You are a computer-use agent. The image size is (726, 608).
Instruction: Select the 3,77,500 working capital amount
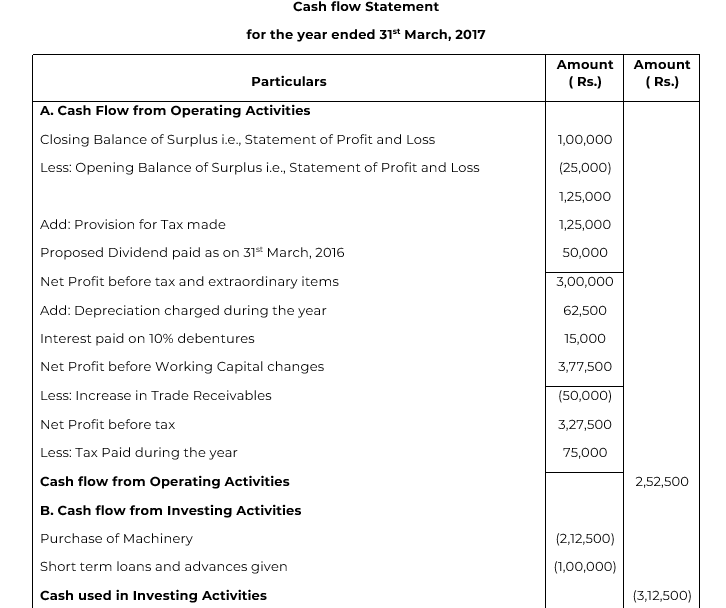585,367
